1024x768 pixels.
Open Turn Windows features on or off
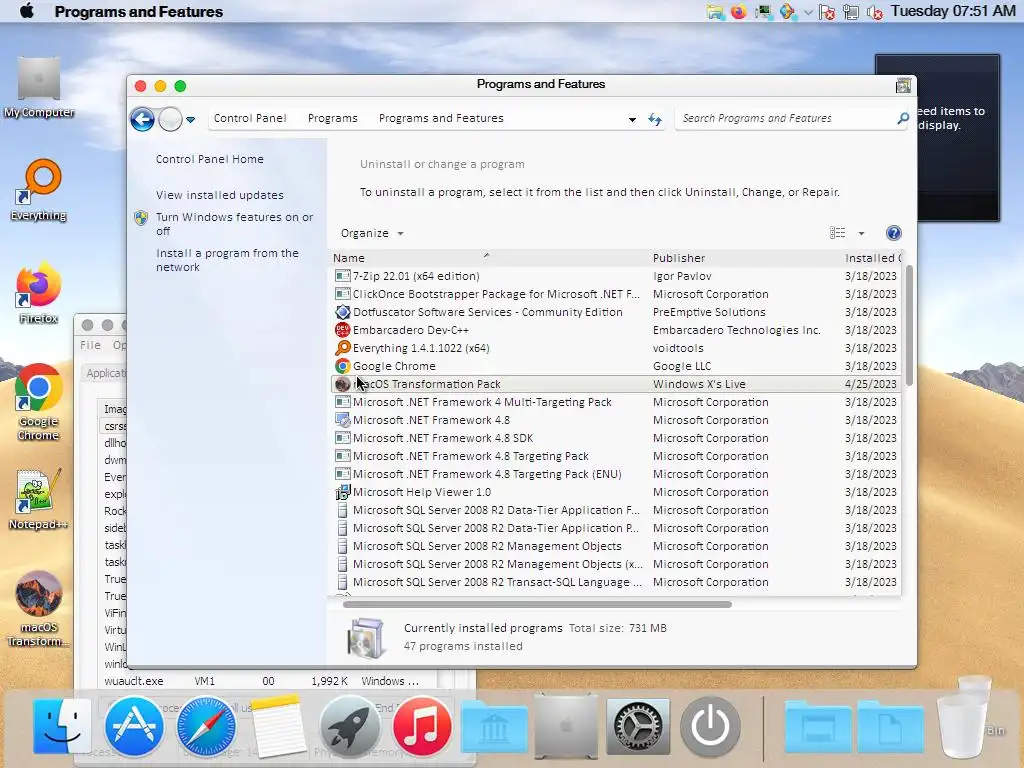click(x=234, y=224)
